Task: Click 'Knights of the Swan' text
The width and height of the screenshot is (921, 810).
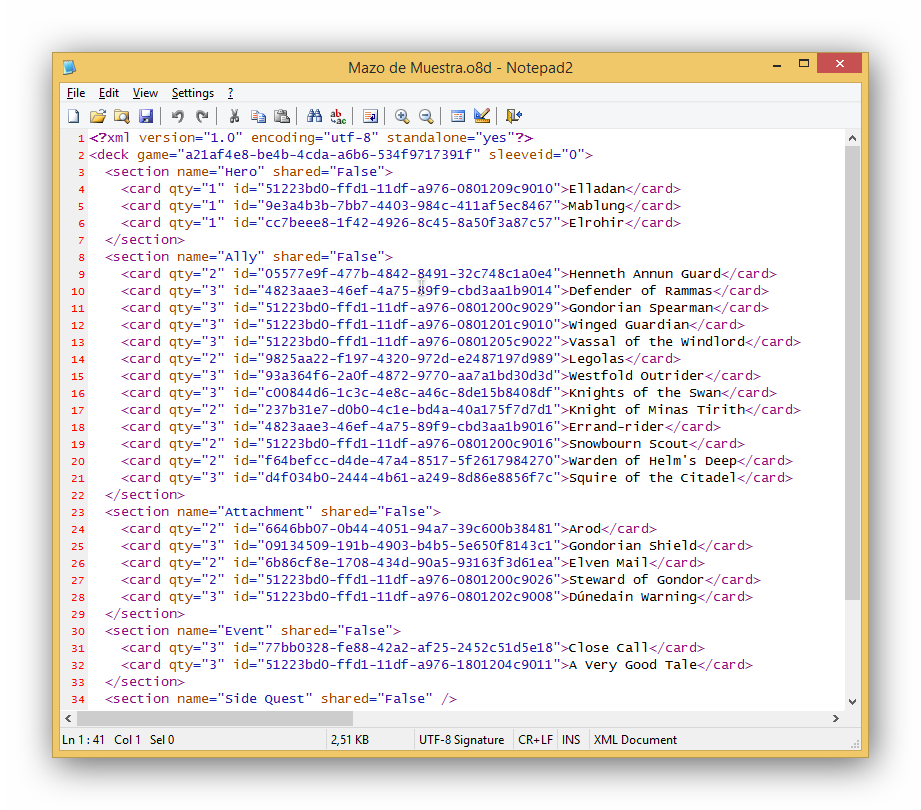Action: click(x=645, y=393)
